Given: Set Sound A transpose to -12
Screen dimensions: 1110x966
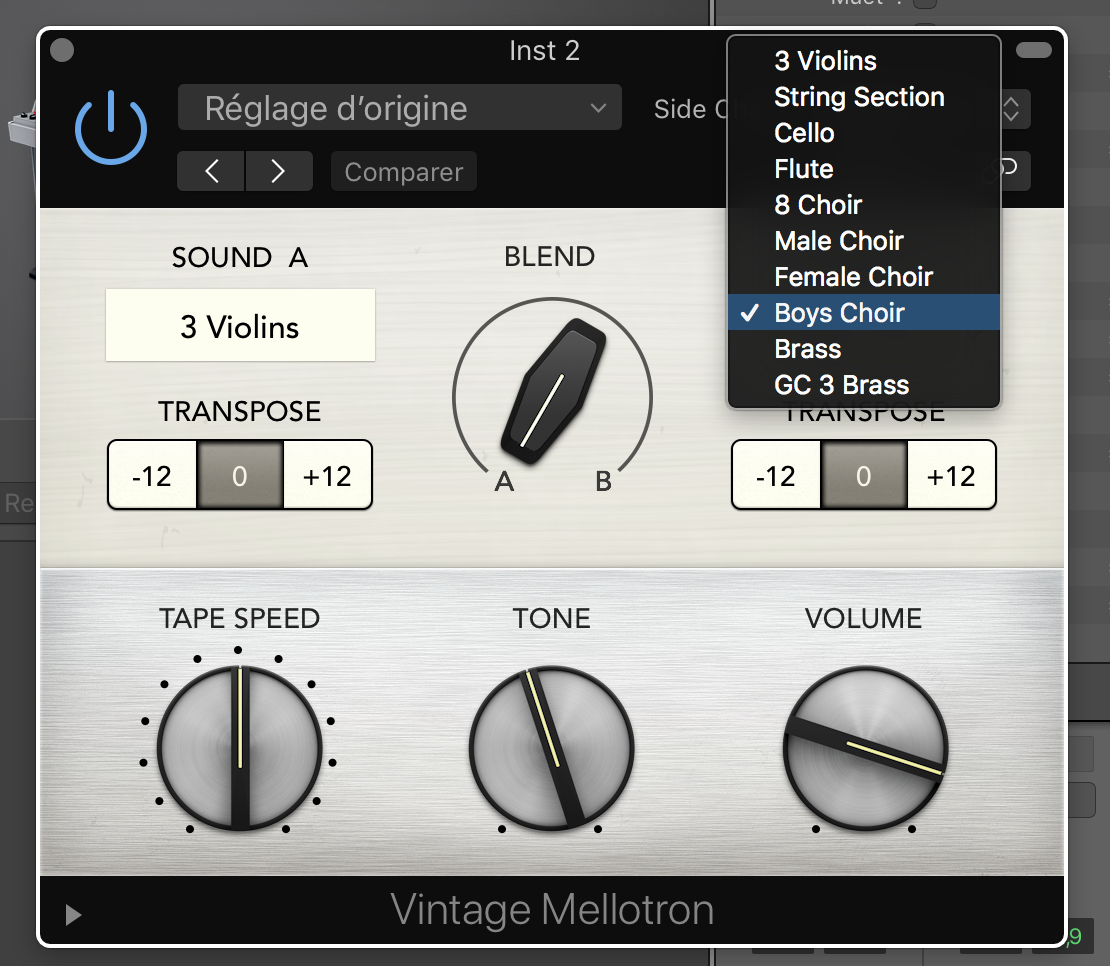Looking at the screenshot, I should [x=152, y=475].
